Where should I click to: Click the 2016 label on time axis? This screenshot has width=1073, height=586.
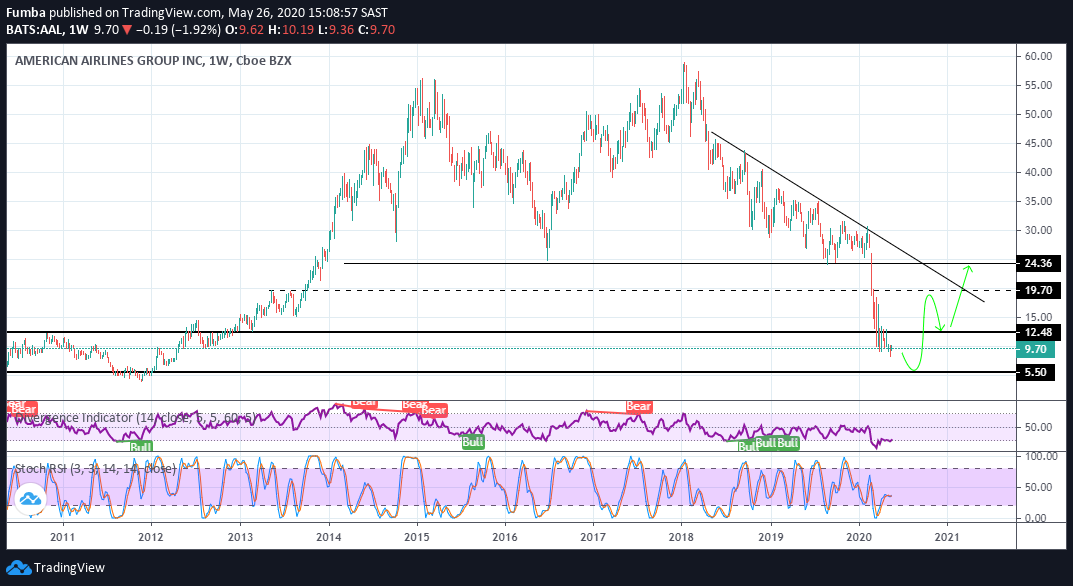504,535
